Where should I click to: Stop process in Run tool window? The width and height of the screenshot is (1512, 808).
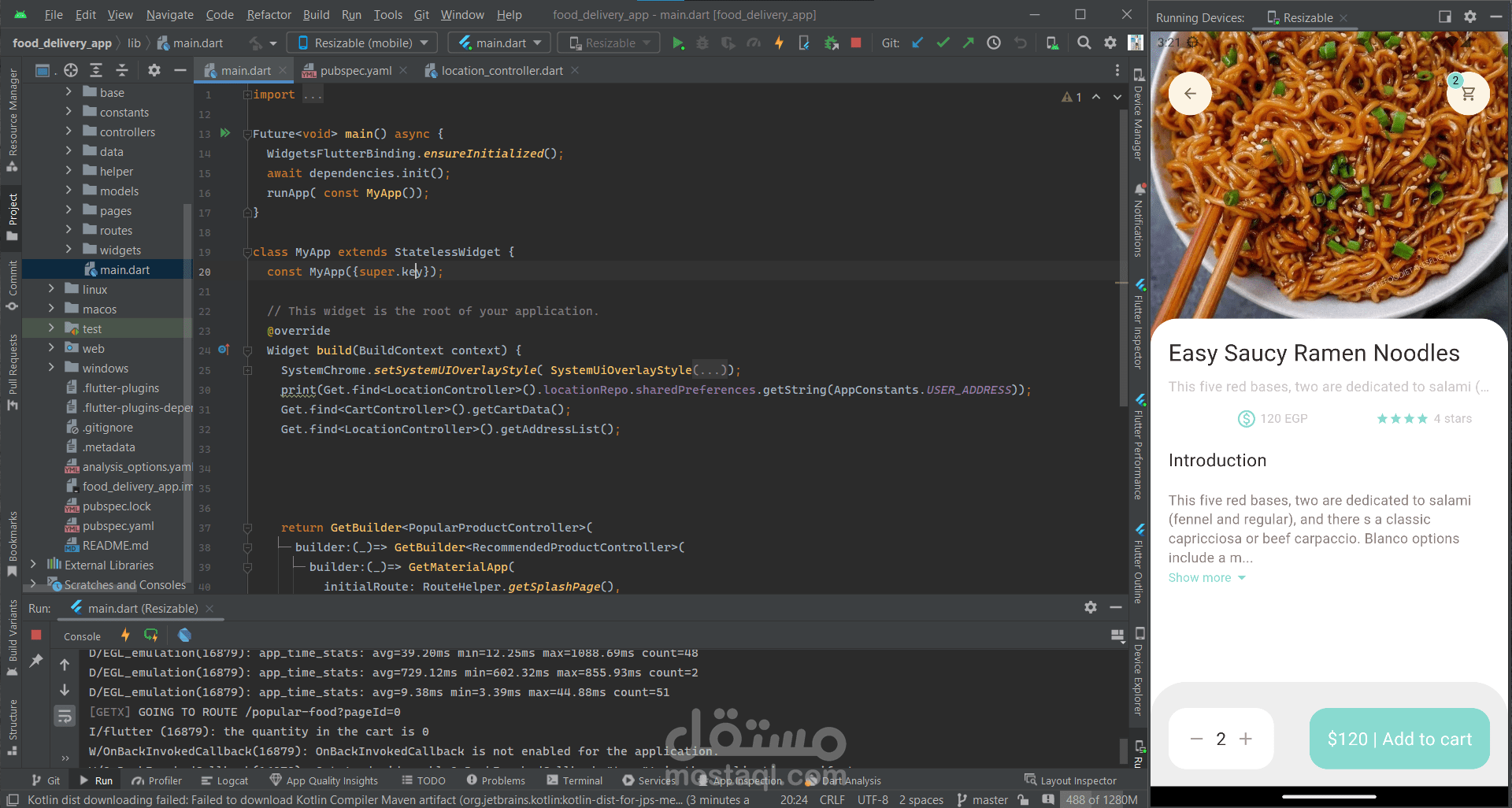pos(36,635)
